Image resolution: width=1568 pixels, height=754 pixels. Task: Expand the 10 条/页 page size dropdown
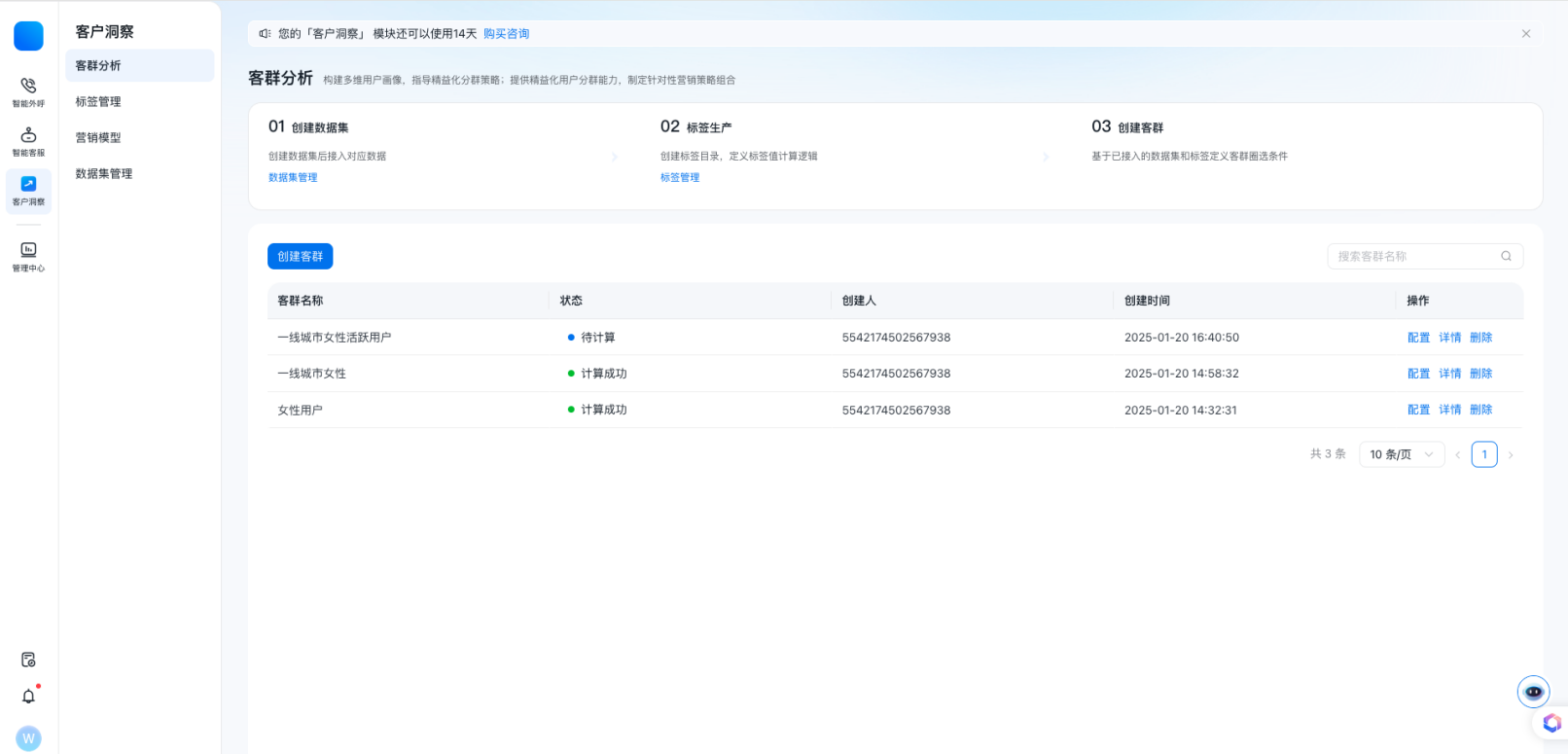(1401, 454)
